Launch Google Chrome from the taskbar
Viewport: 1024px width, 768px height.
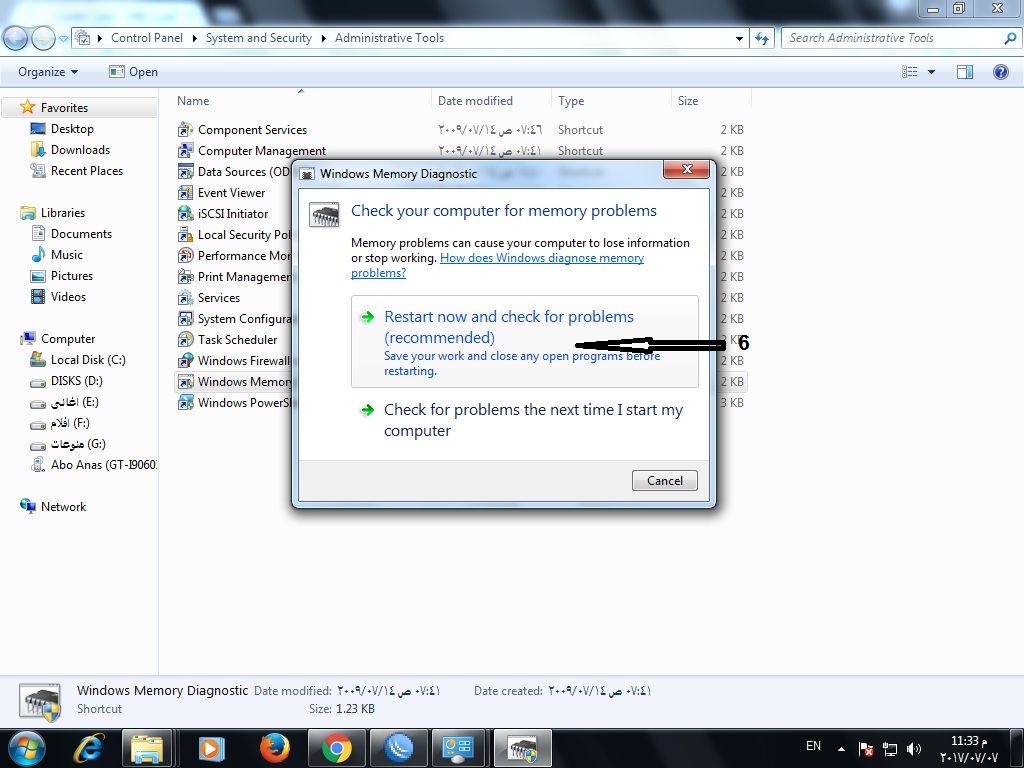click(x=336, y=748)
